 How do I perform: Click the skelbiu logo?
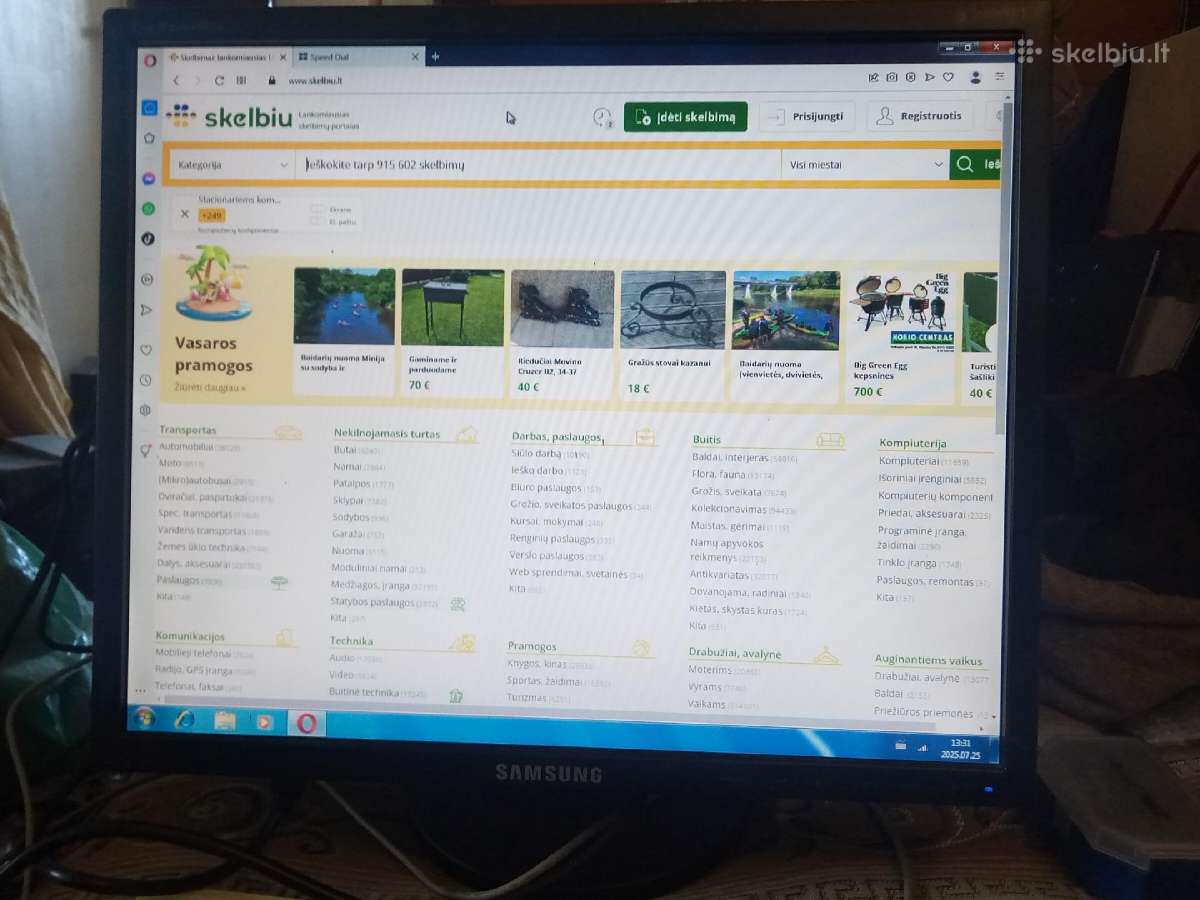coord(230,117)
